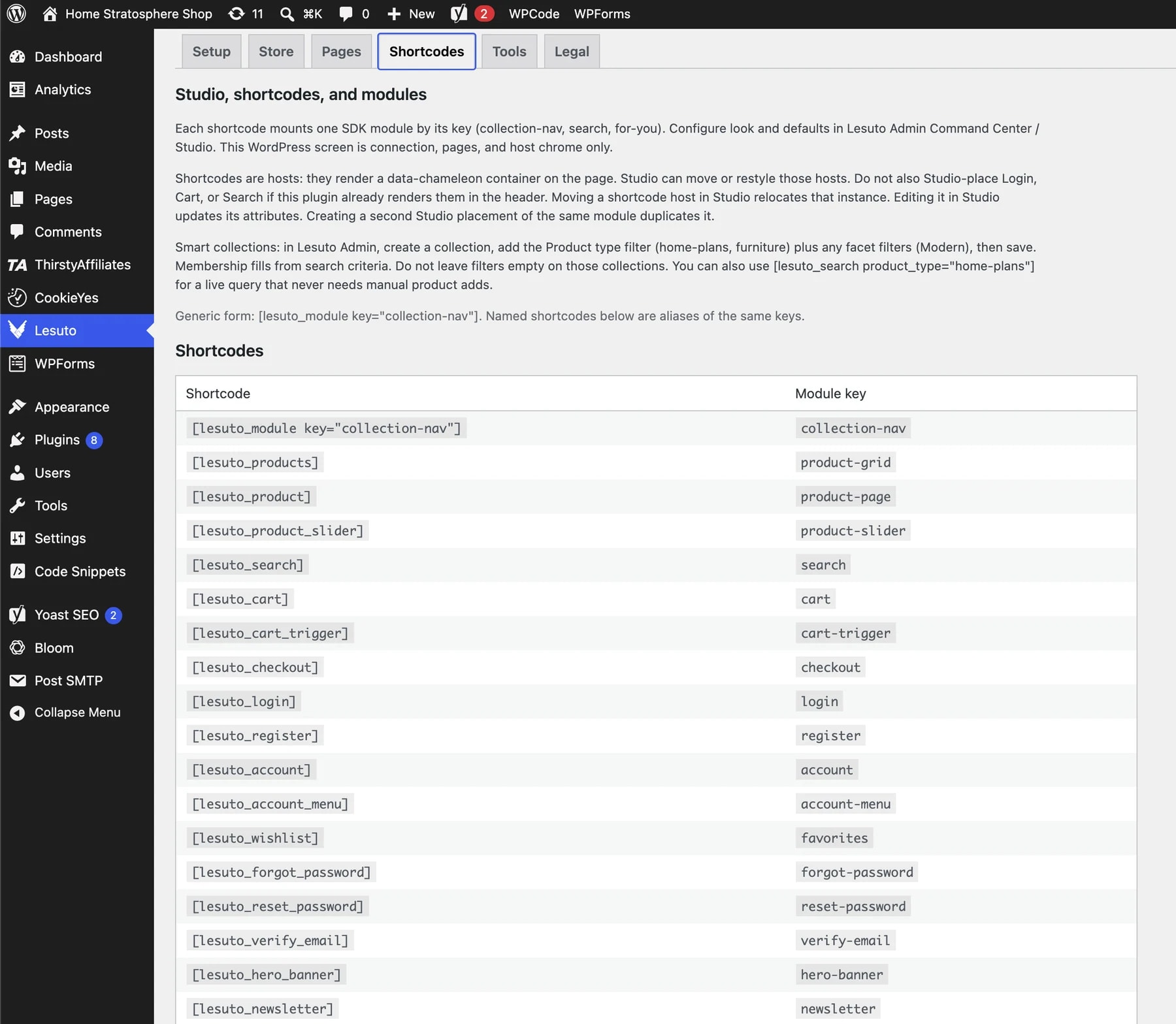Click the Users person icon

[x=18, y=473]
